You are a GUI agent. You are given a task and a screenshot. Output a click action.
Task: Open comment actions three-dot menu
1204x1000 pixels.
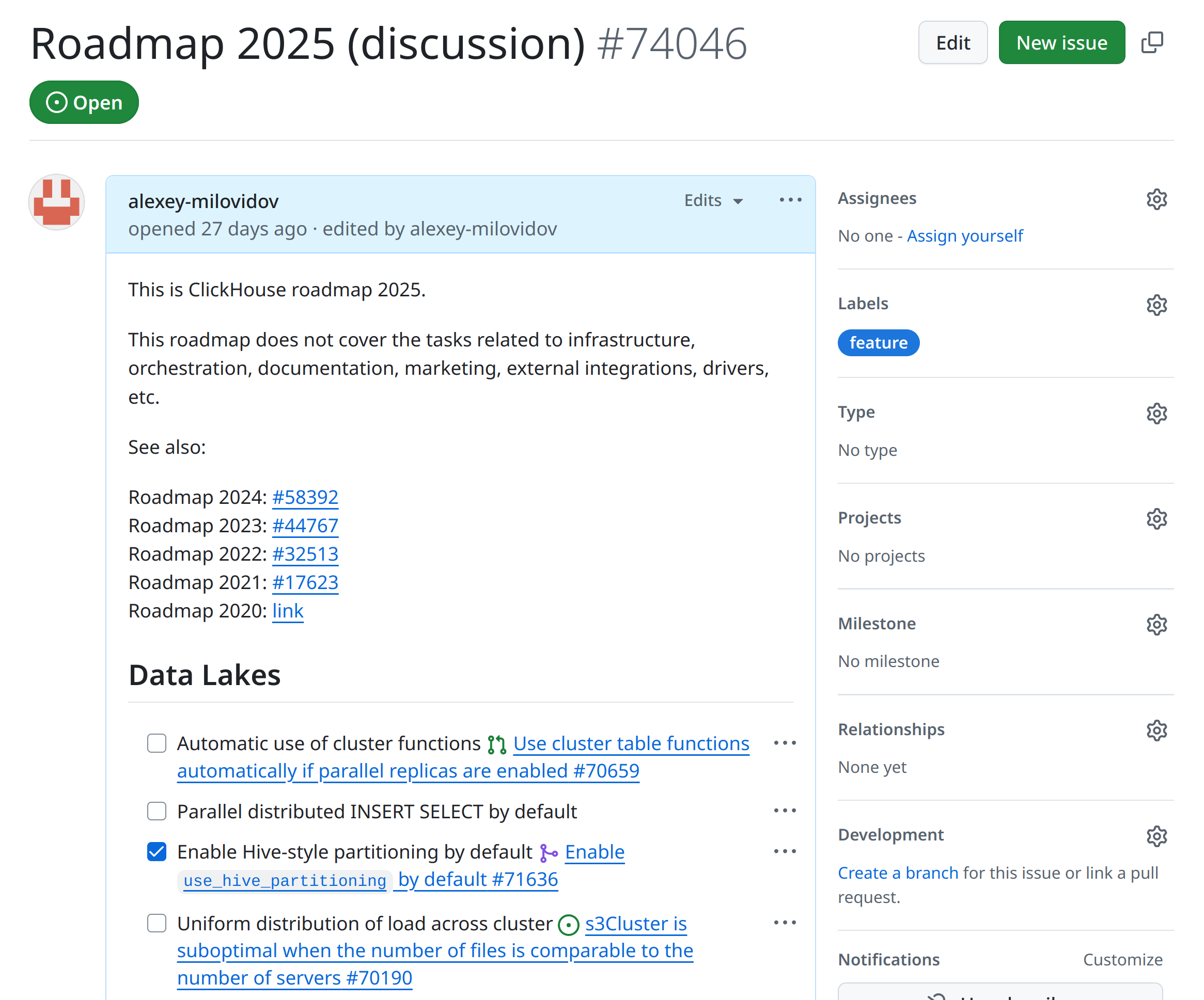pyautogui.click(x=791, y=200)
